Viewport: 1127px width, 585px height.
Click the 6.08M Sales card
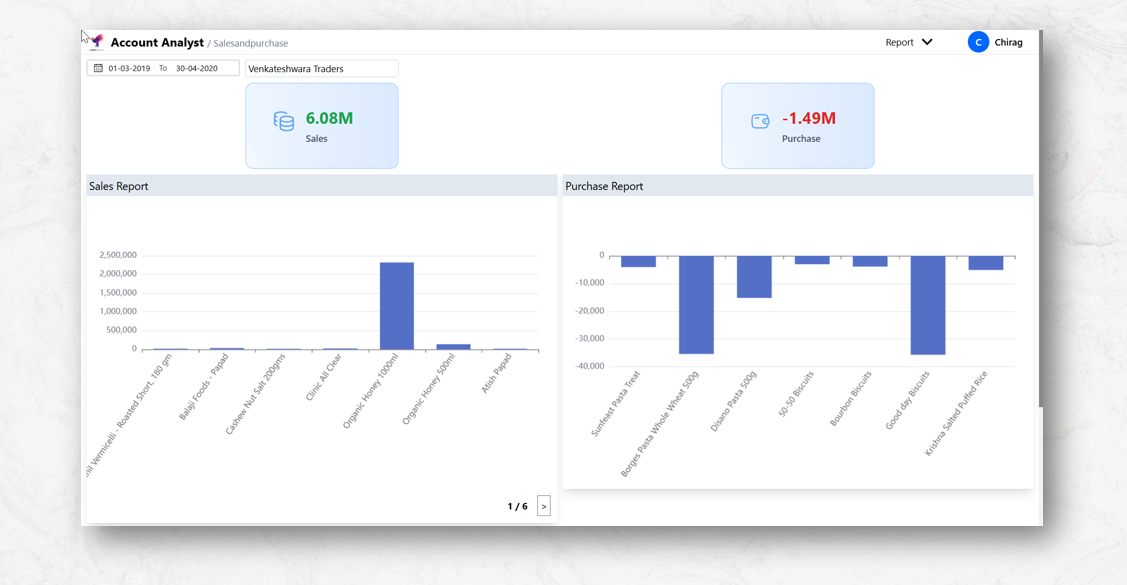pos(322,126)
